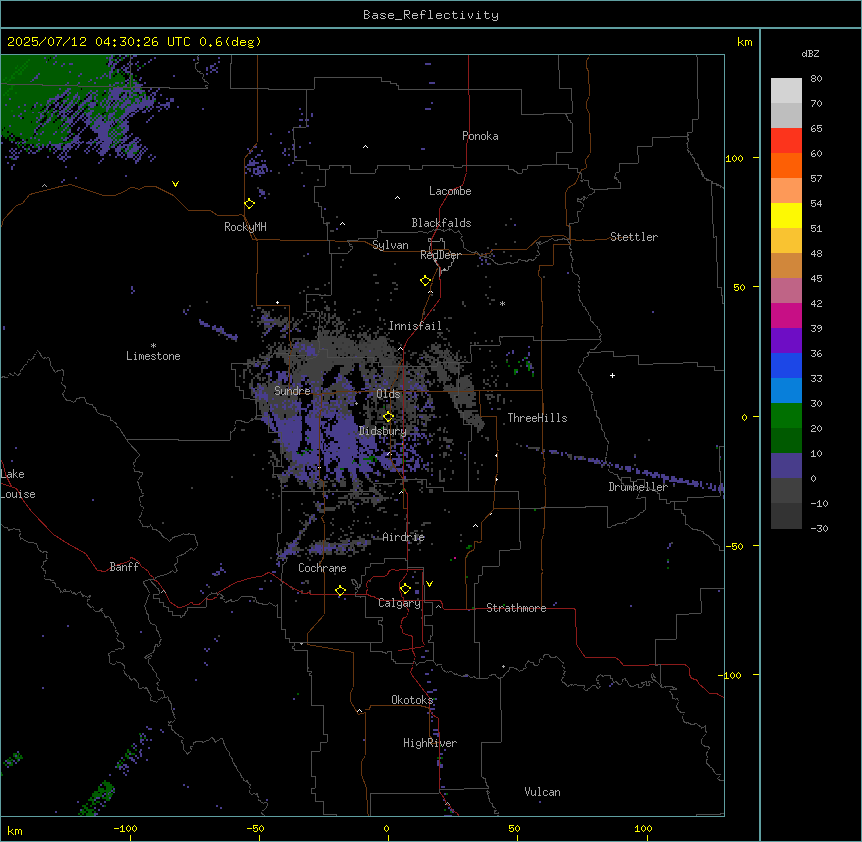
Task: Select the yellow v marker northwest of RockyMH
Action: pos(175,184)
